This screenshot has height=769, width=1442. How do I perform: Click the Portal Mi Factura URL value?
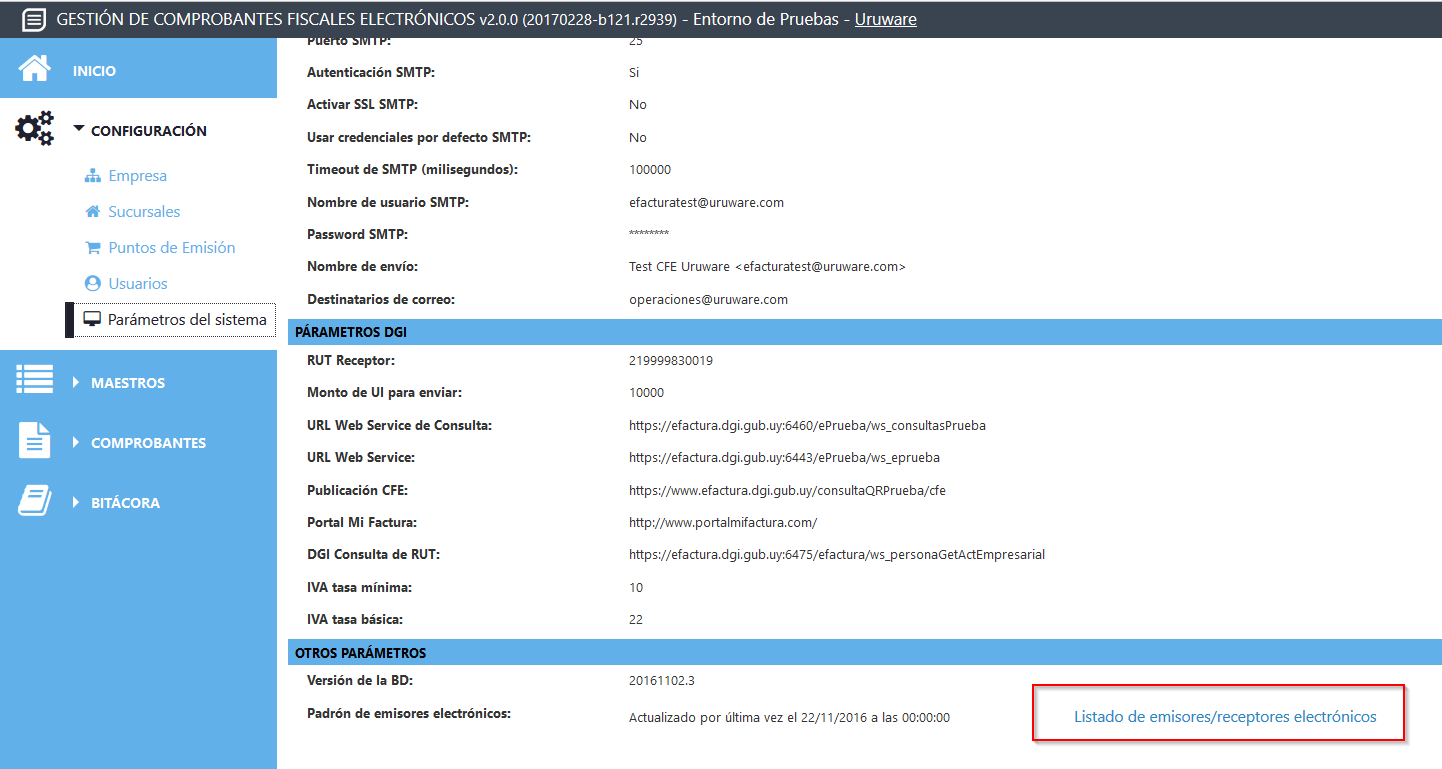pos(723,522)
